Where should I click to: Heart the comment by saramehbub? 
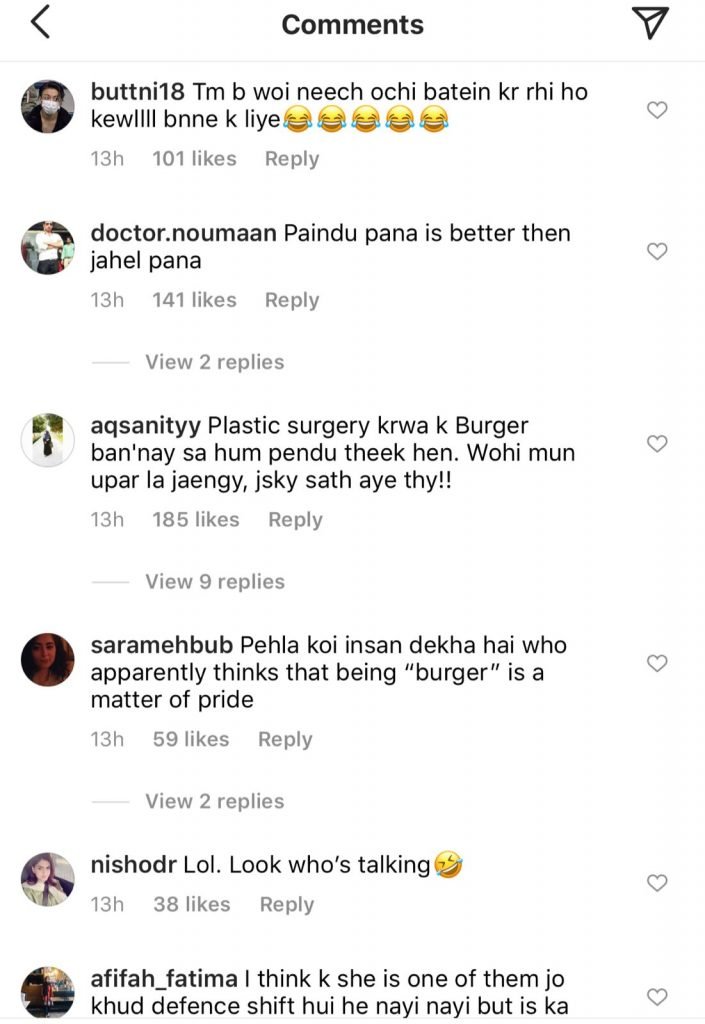click(657, 663)
